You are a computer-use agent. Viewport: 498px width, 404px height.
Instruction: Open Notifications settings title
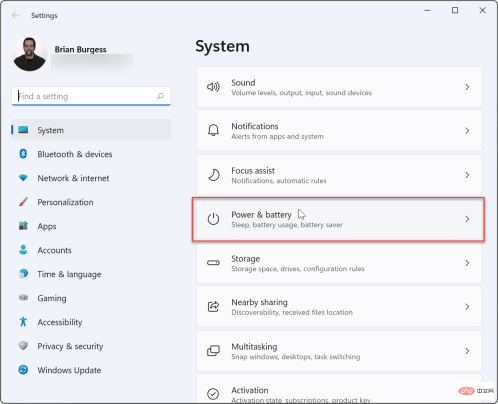255,126
